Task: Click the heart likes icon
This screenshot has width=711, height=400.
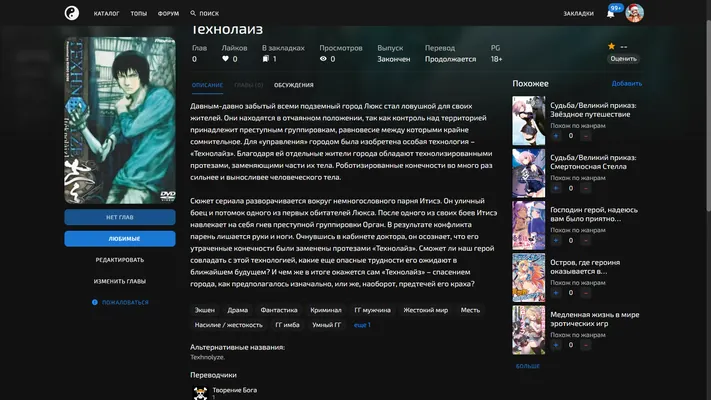Action: coord(225,59)
